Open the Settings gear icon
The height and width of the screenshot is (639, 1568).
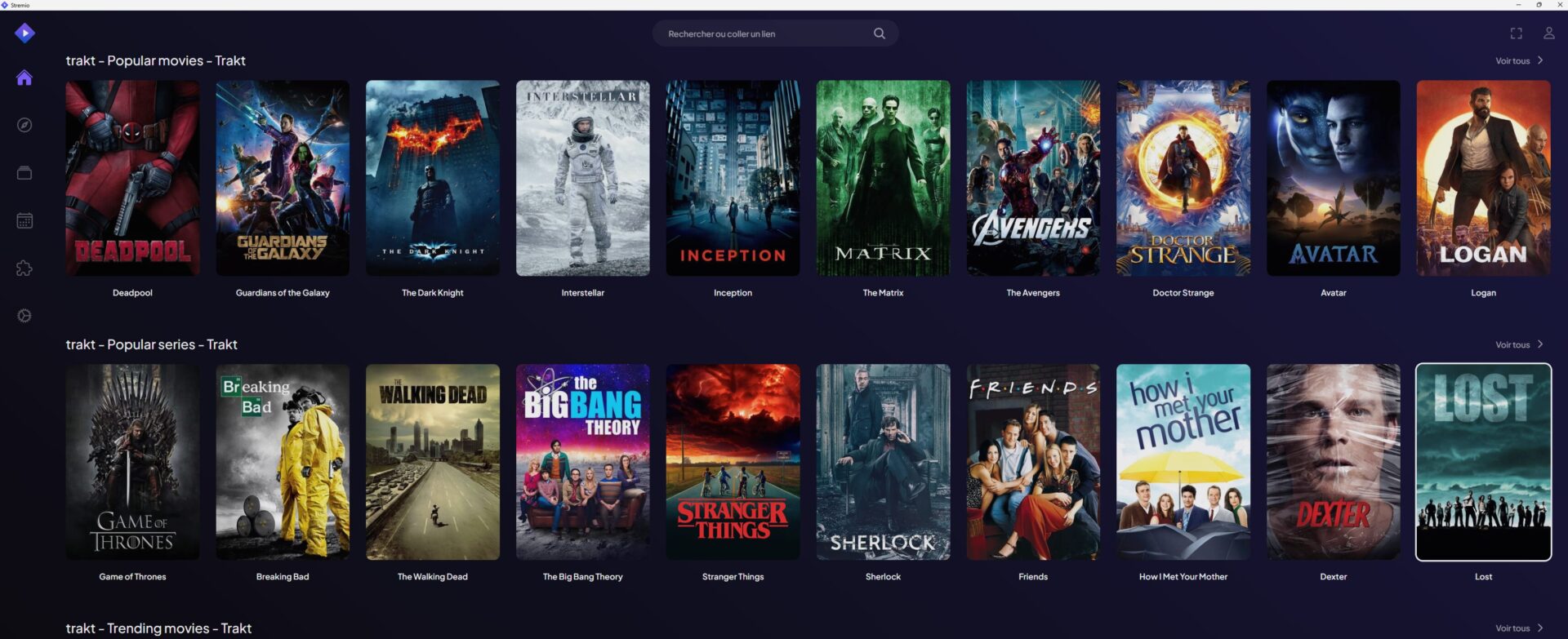point(24,316)
